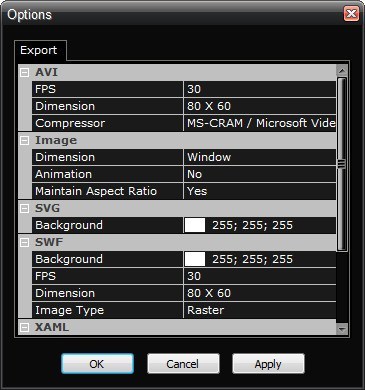
Task: Edit the SWF Background value 255; 255; 255
Action: tap(252, 259)
